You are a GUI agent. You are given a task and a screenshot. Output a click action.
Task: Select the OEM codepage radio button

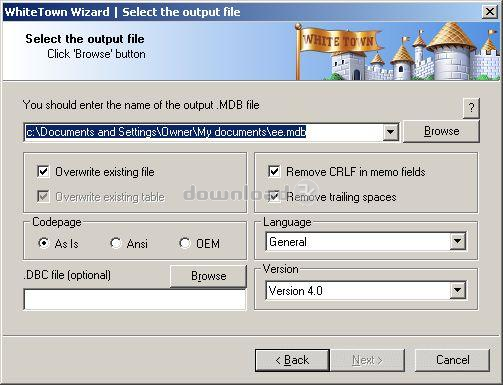185,243
